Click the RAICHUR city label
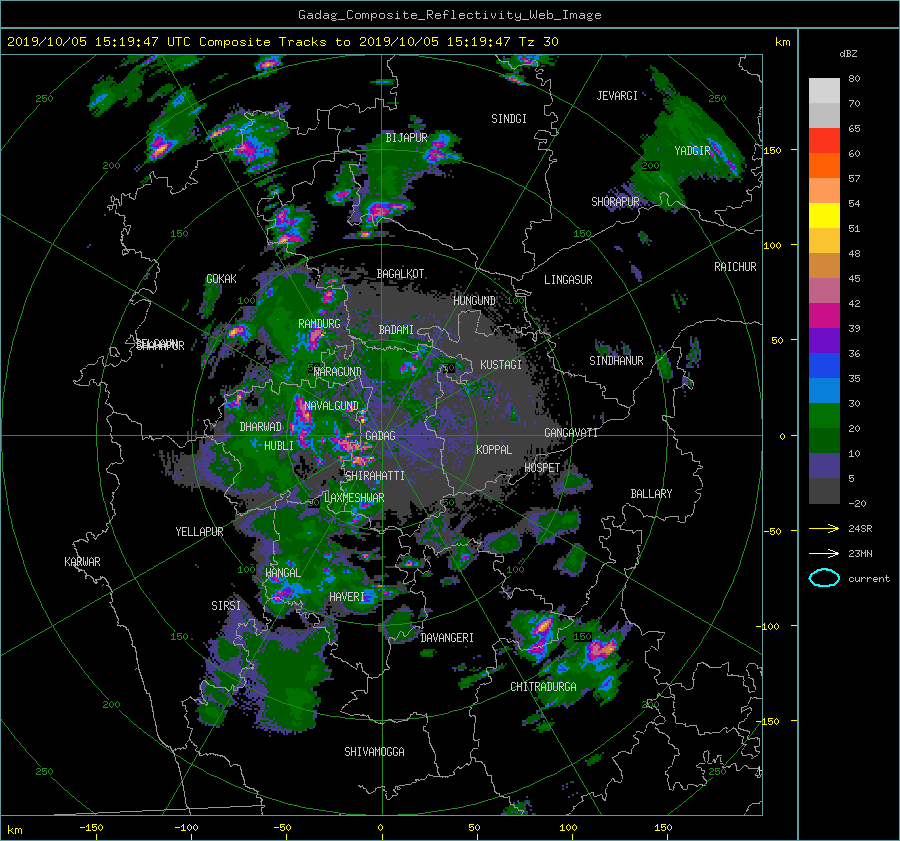 tap(735, 267)
